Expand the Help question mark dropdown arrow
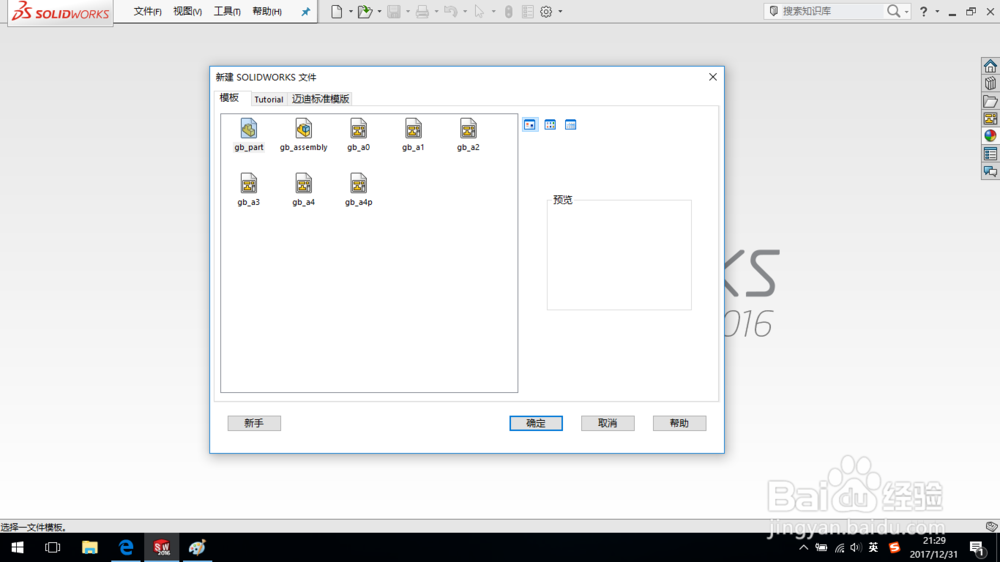 pos(937,11)
